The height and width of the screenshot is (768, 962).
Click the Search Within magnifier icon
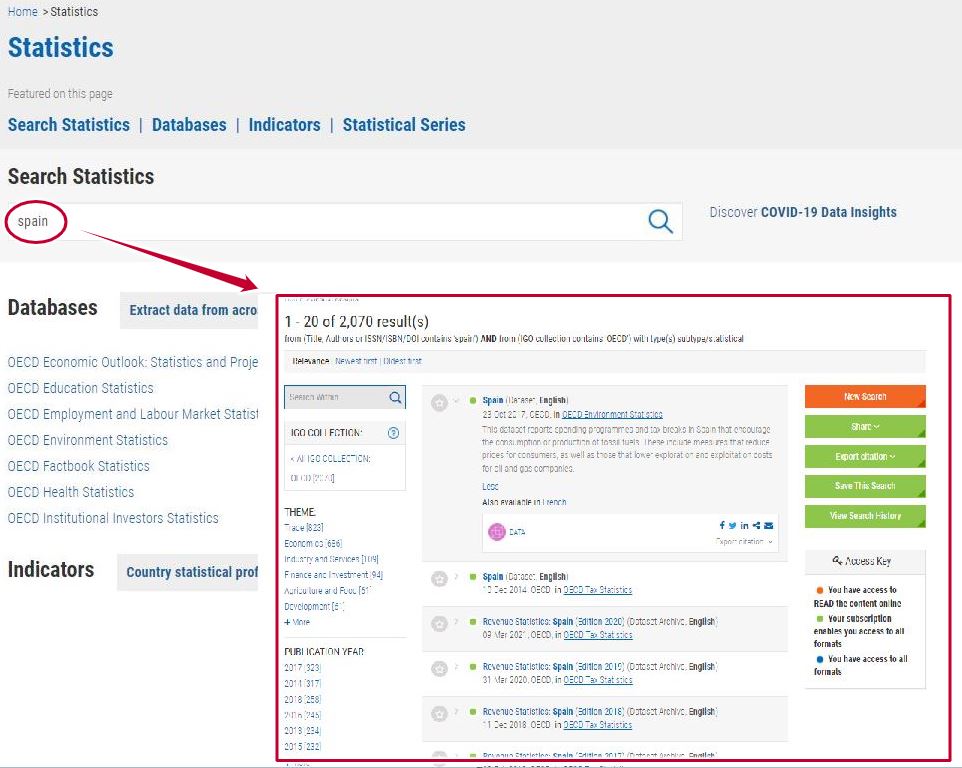tap(396, 397)
